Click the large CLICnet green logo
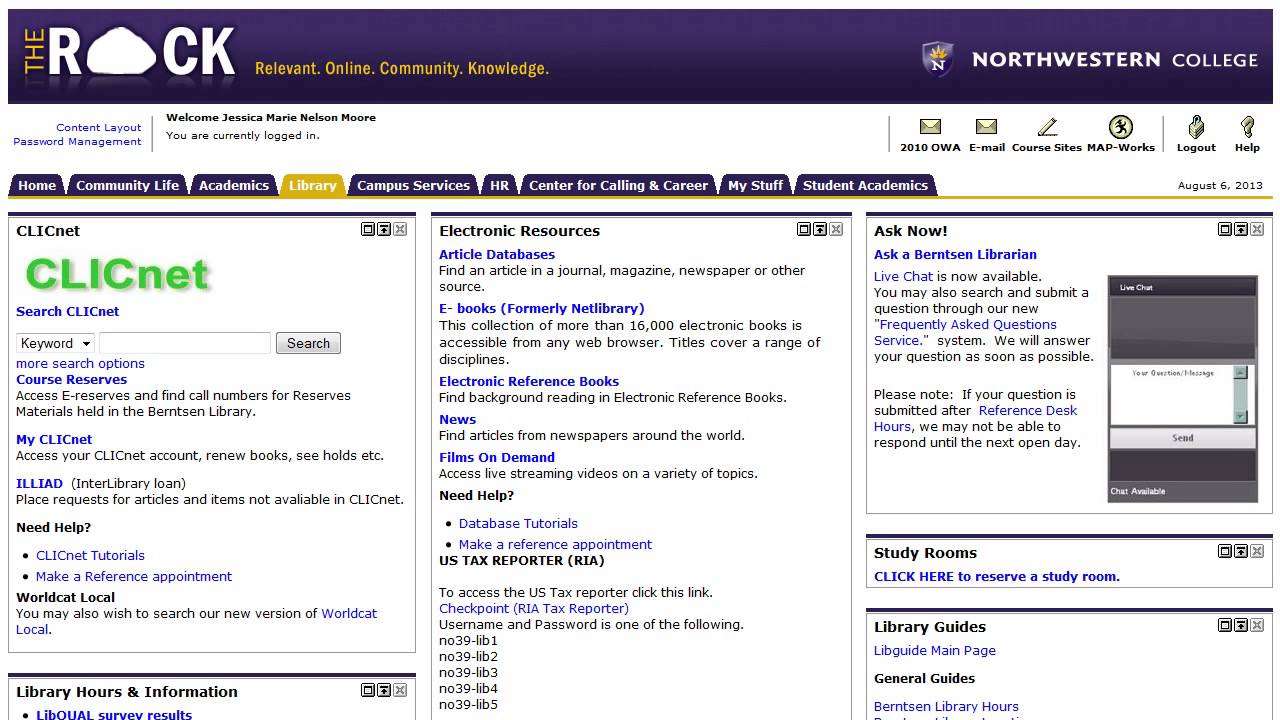This screenshot has height=720, width=1280. (x=117, y=274)
